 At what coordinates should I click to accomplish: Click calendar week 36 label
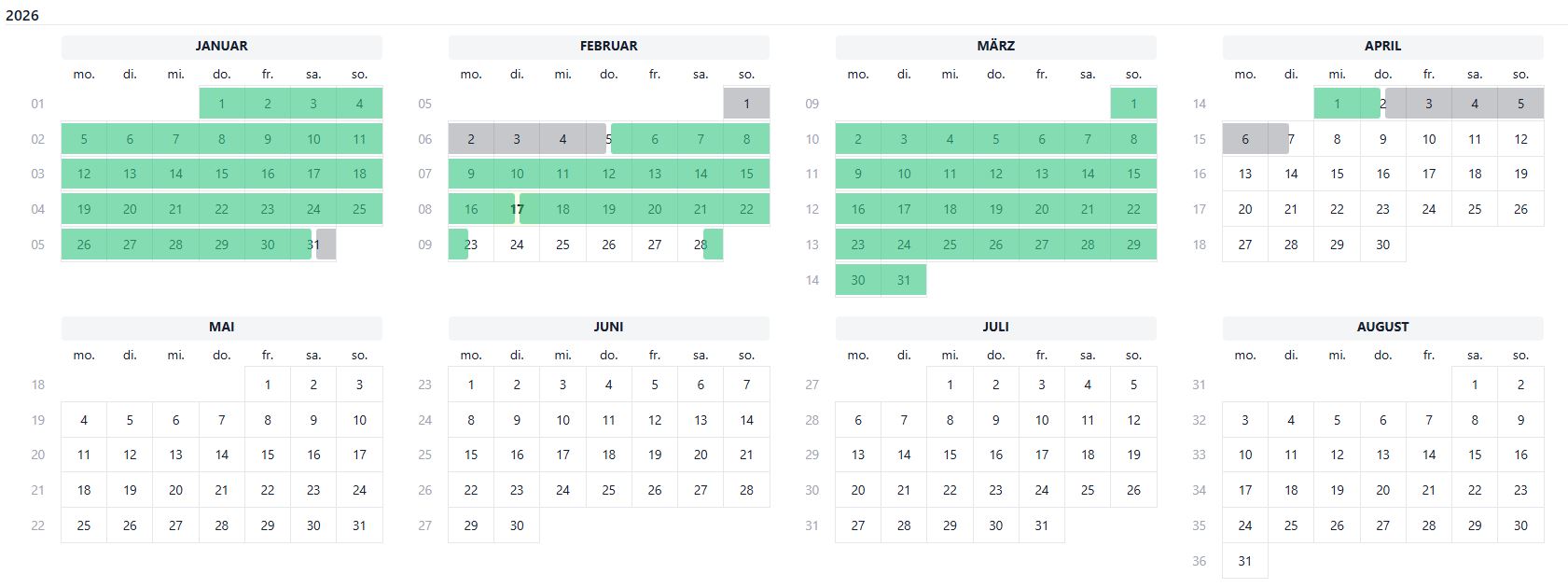pyautogui.click(x=1199, y=561)
